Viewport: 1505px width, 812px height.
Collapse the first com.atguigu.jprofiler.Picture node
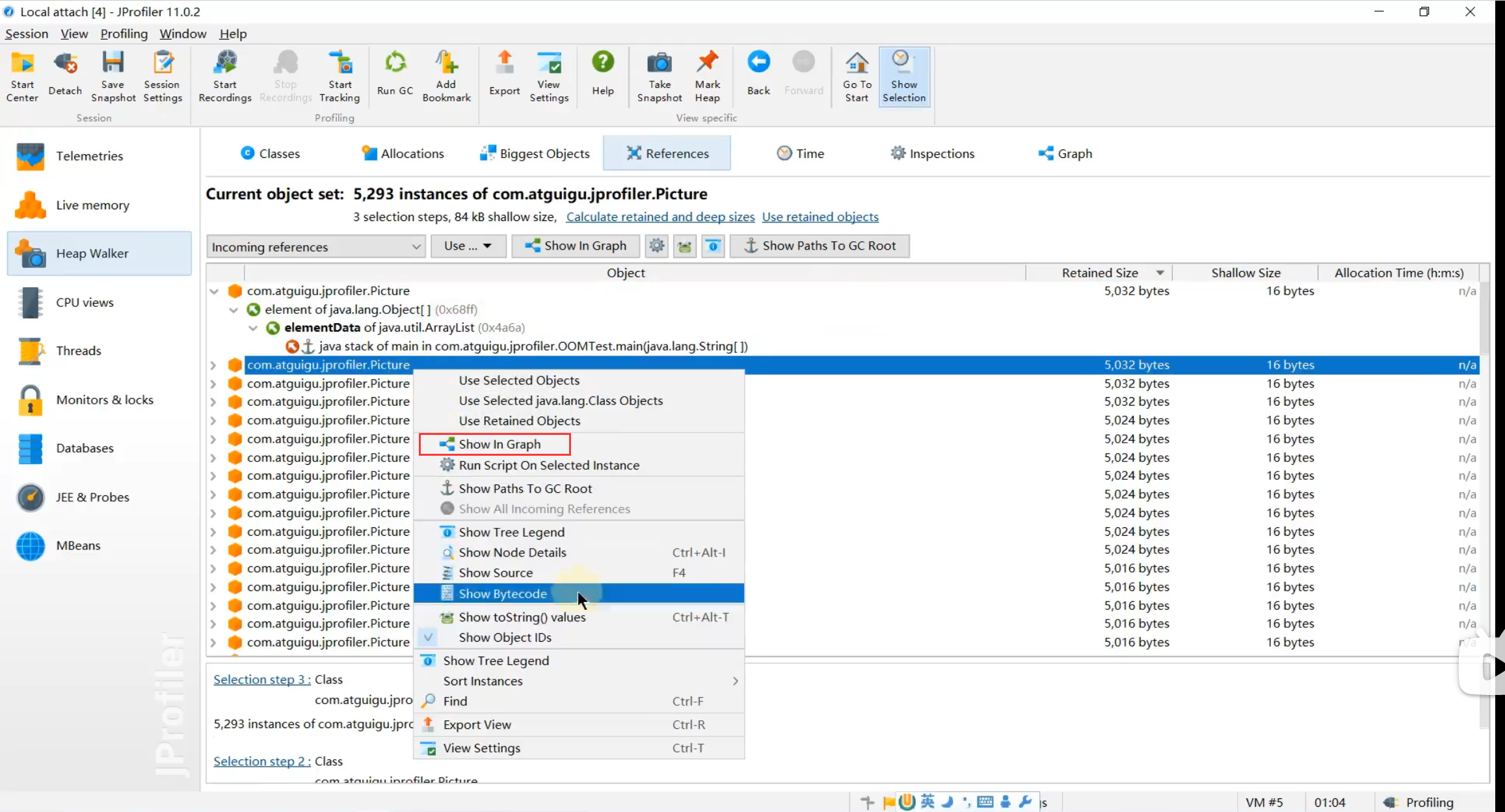[x=214, y=291]
